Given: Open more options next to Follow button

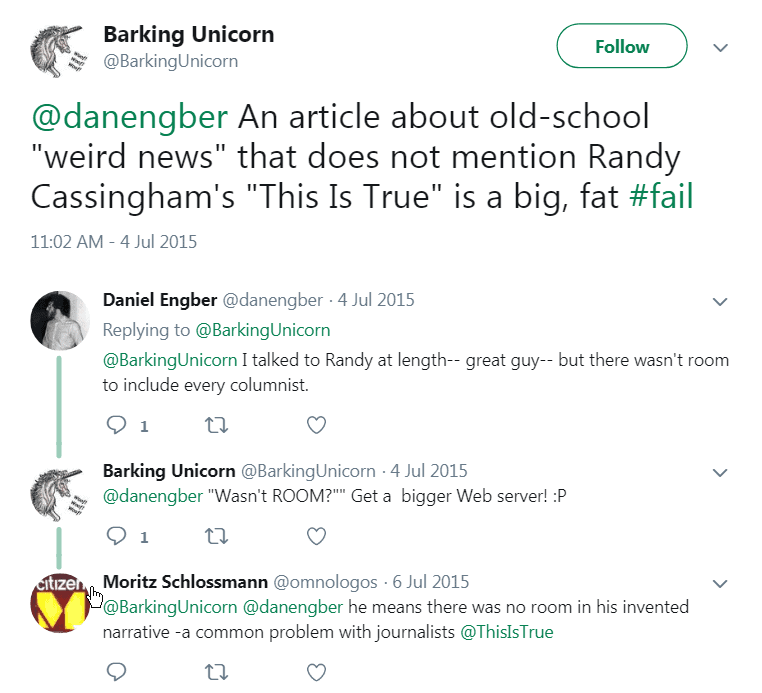Looking at the screenshot, I should (719, 47).
